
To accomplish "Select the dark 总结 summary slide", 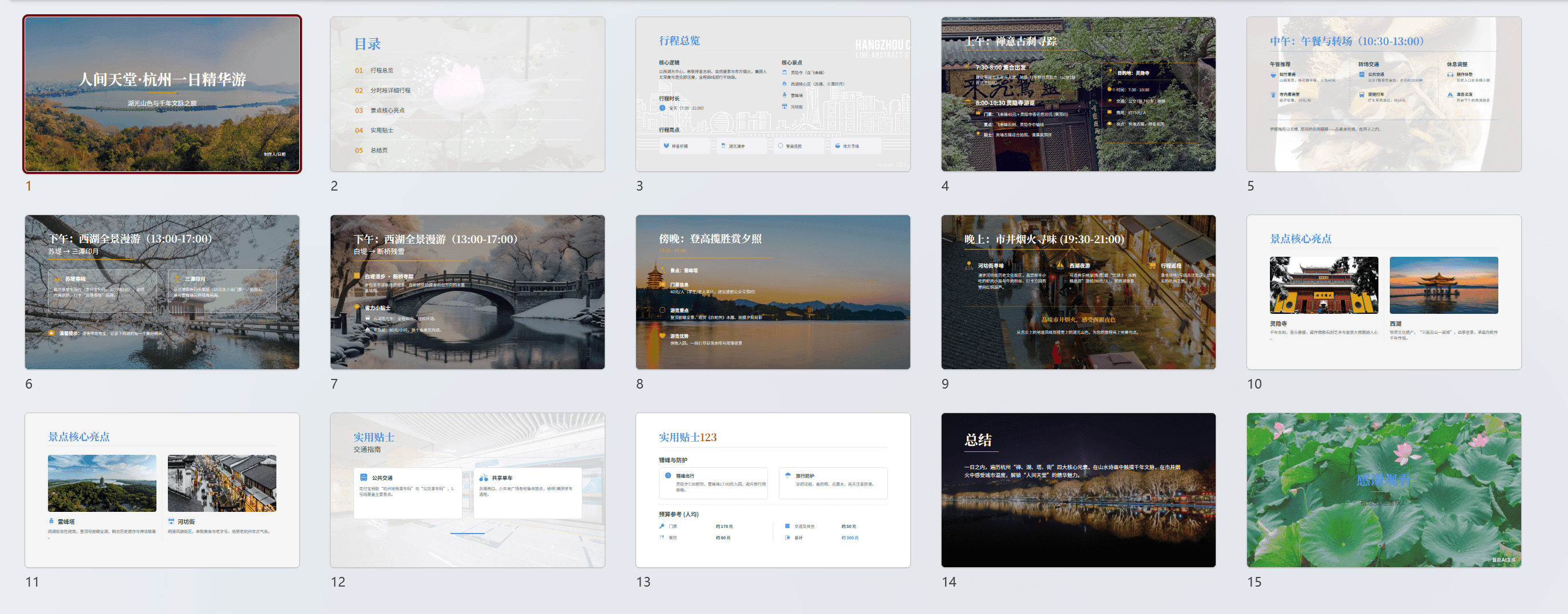I will [1078, 491].
